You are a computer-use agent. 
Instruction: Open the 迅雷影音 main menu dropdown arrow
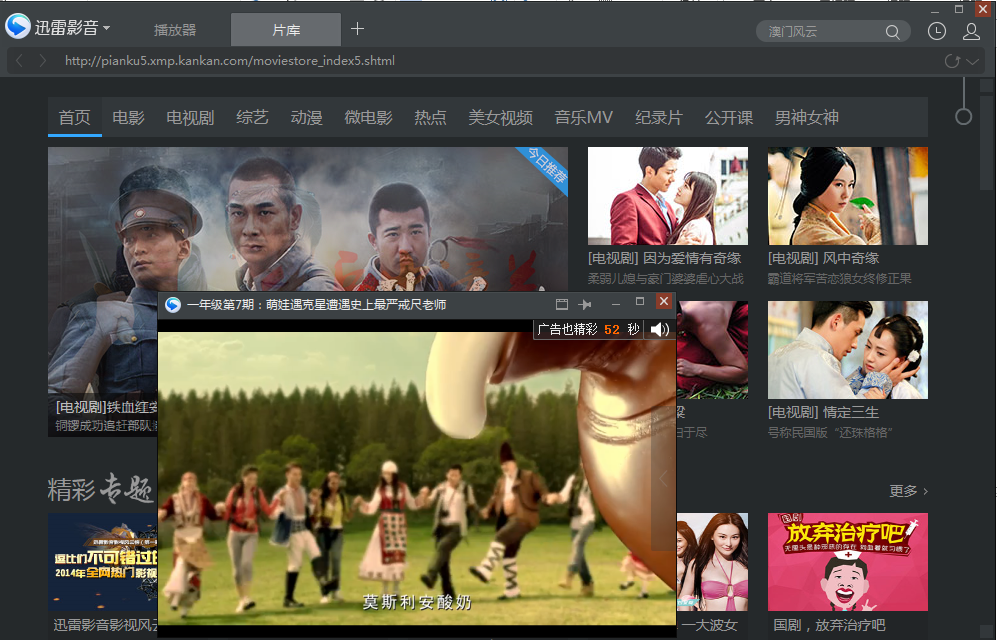click(106, 28)
